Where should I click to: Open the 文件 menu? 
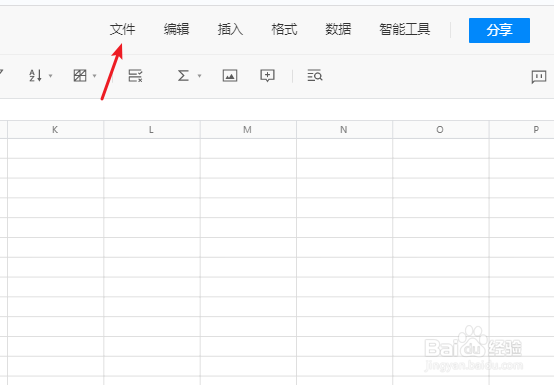pos(122,29)
